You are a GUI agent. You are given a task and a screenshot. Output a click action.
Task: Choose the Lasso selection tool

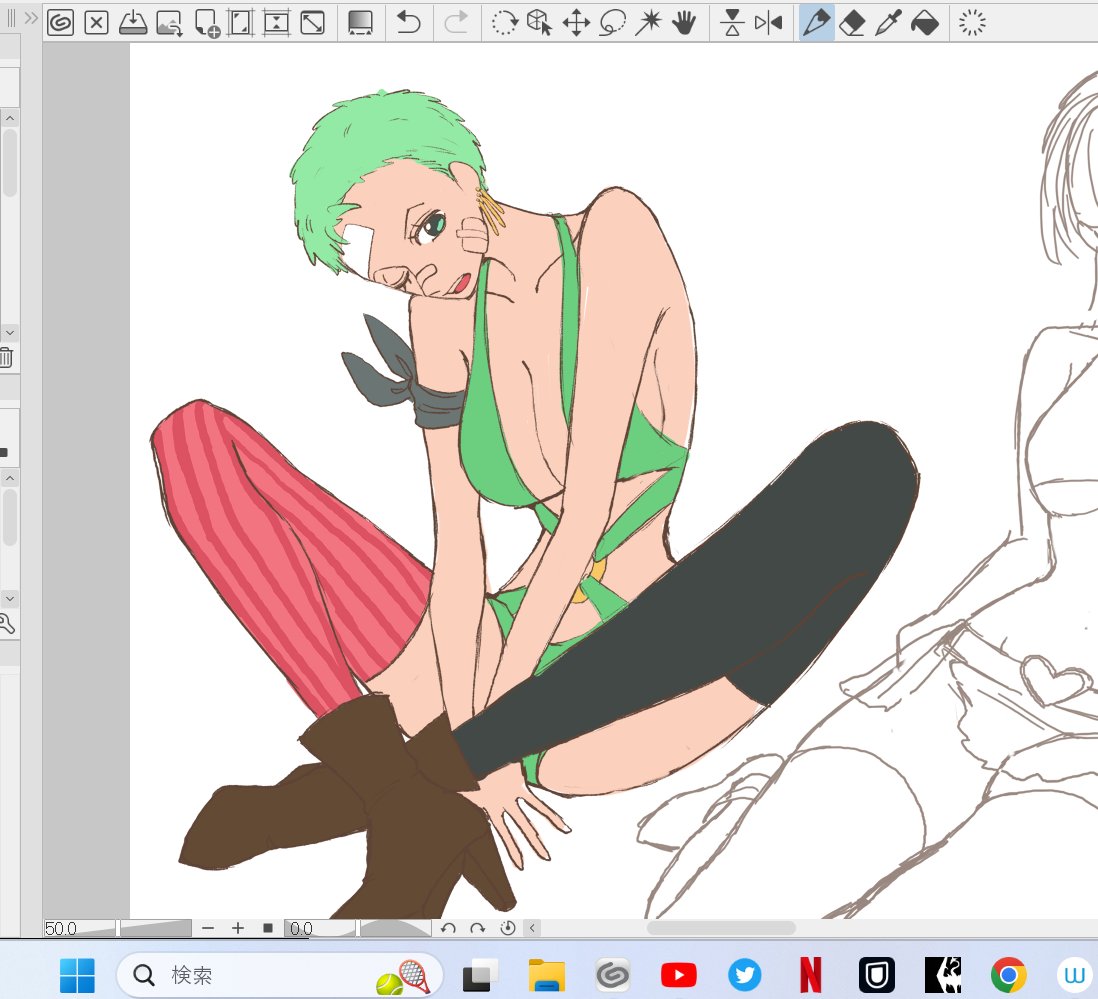click(612, 22)
